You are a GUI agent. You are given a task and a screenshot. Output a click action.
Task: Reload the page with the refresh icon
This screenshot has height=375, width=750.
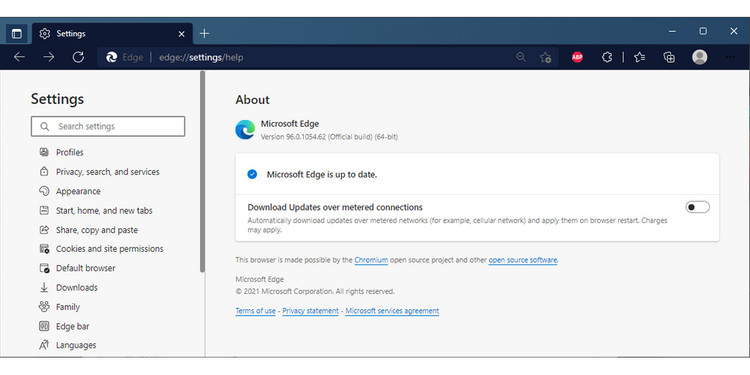78,57
